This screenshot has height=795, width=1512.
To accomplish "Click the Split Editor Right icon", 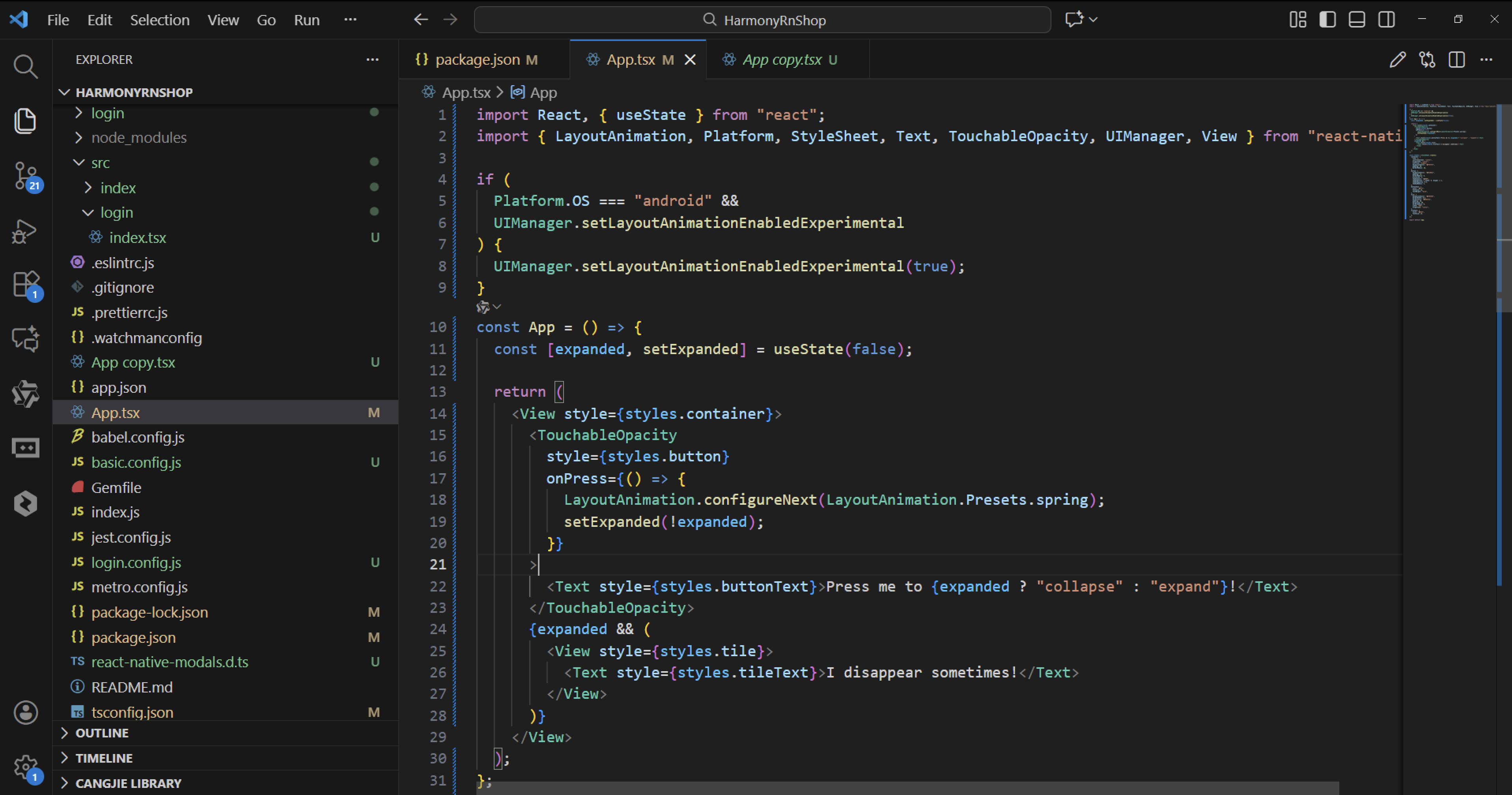I will click(1456, 59).
